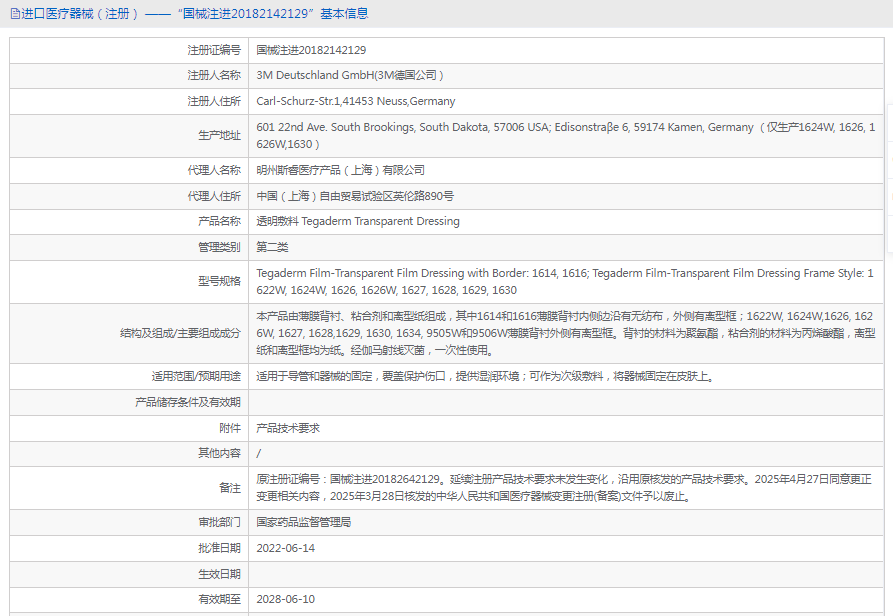Click the 本产品由薄膜背衬 composition description
The image size is (893, 616).
566,333
